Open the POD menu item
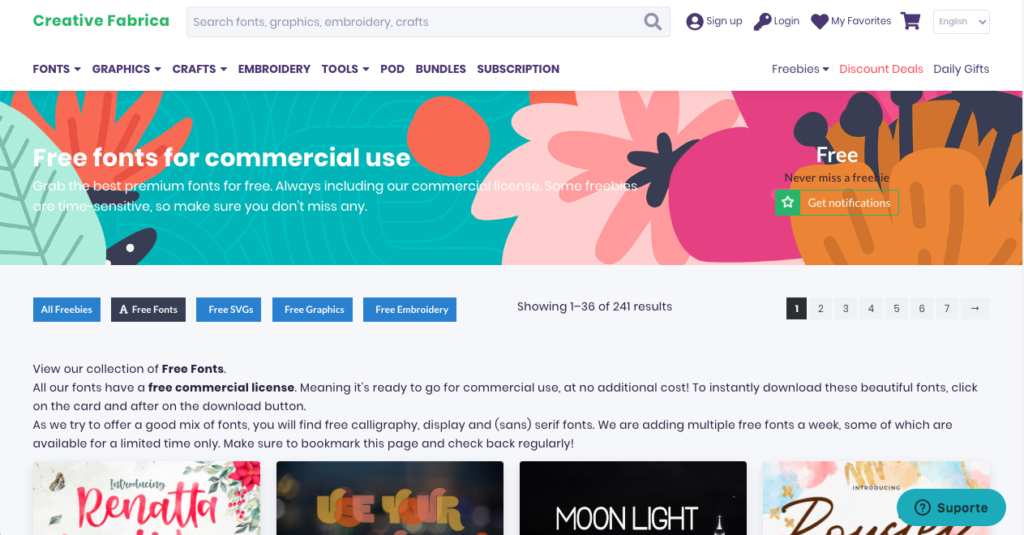 click(x=392, y=69)
